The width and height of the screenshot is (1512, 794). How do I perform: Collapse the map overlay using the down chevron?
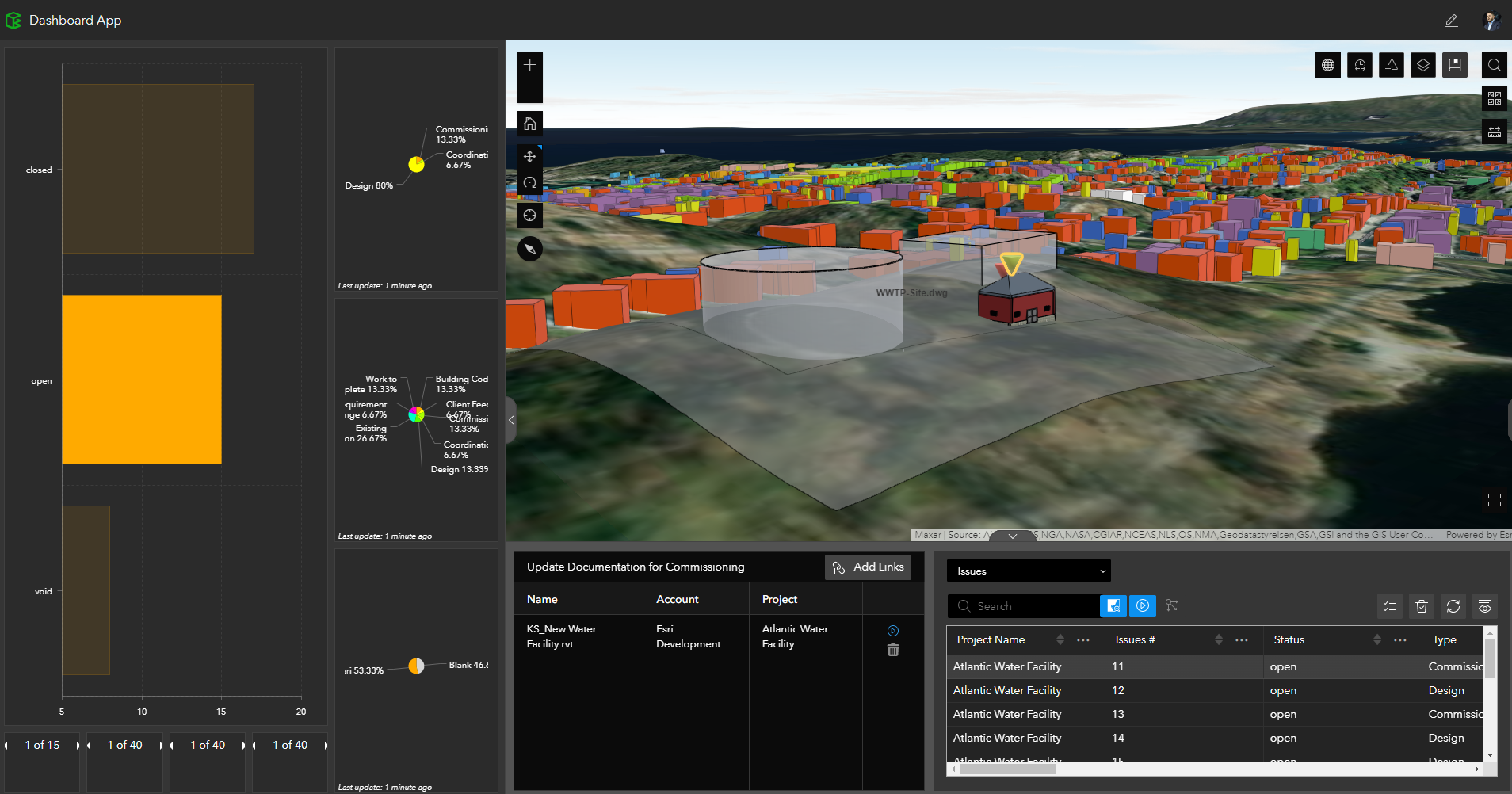coord(1011,536)
